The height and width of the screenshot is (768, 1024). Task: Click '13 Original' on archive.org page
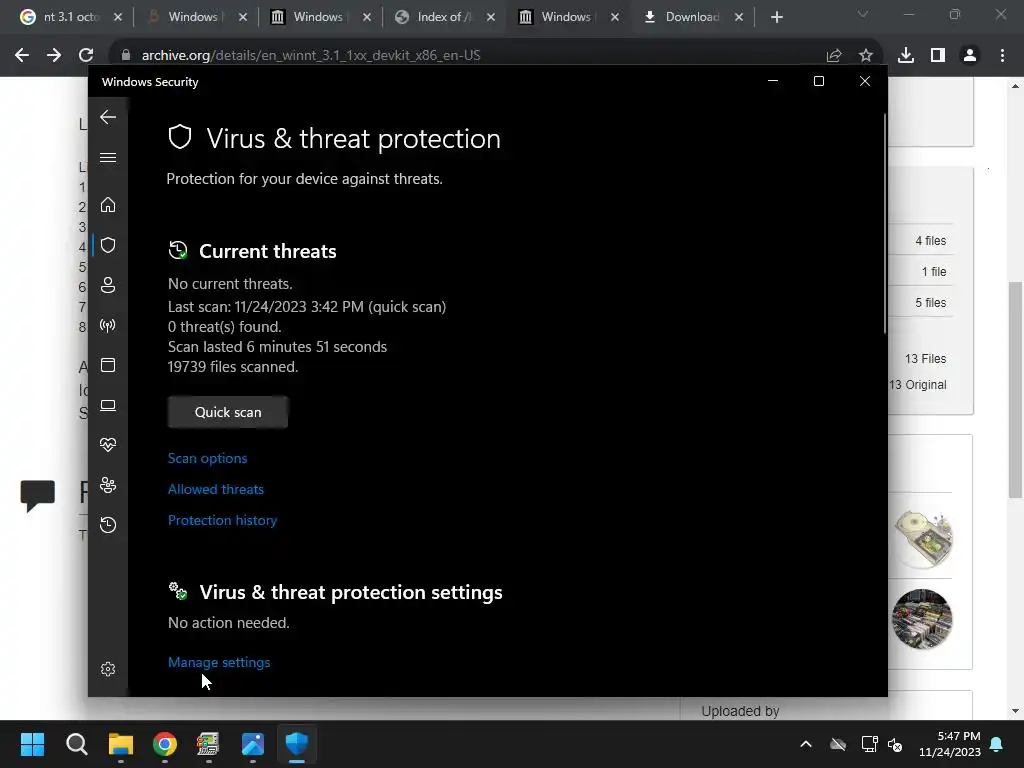click(x=918, y=385)
